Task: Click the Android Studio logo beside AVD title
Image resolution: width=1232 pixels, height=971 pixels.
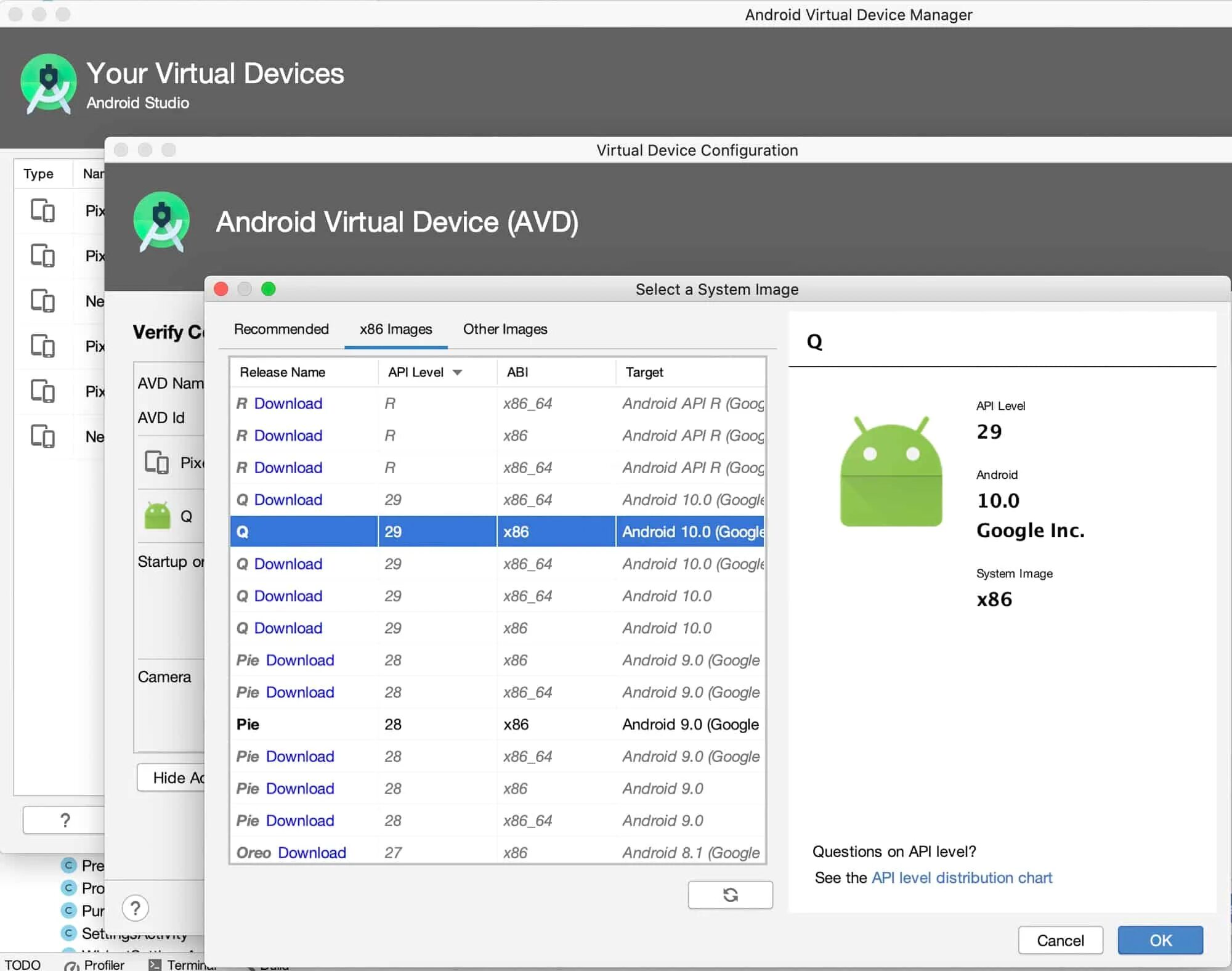Action: pos(161,222)
